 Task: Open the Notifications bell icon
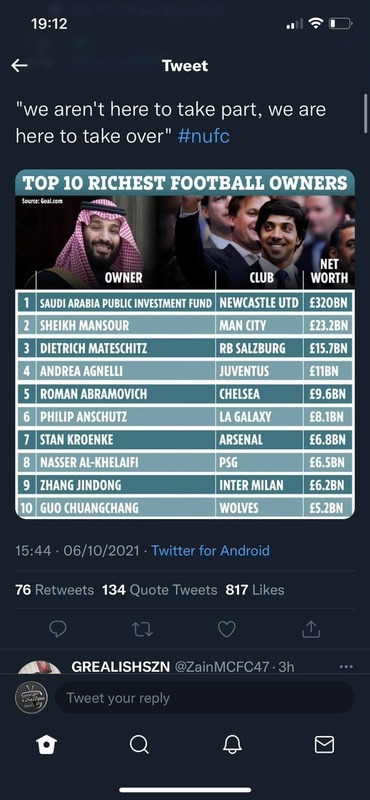coord(232,745)
